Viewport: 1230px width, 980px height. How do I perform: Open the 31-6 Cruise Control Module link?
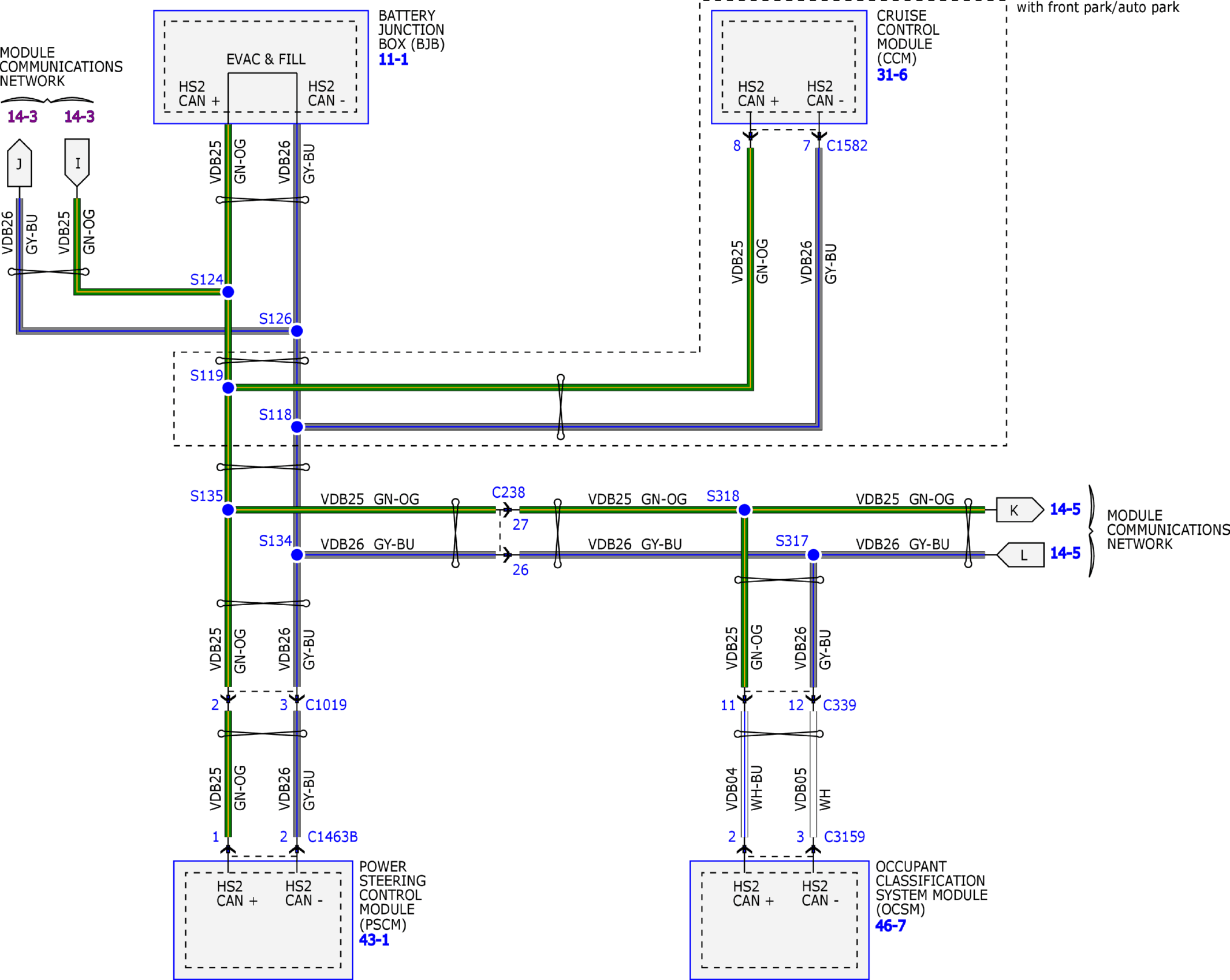[x=892, y=75]
